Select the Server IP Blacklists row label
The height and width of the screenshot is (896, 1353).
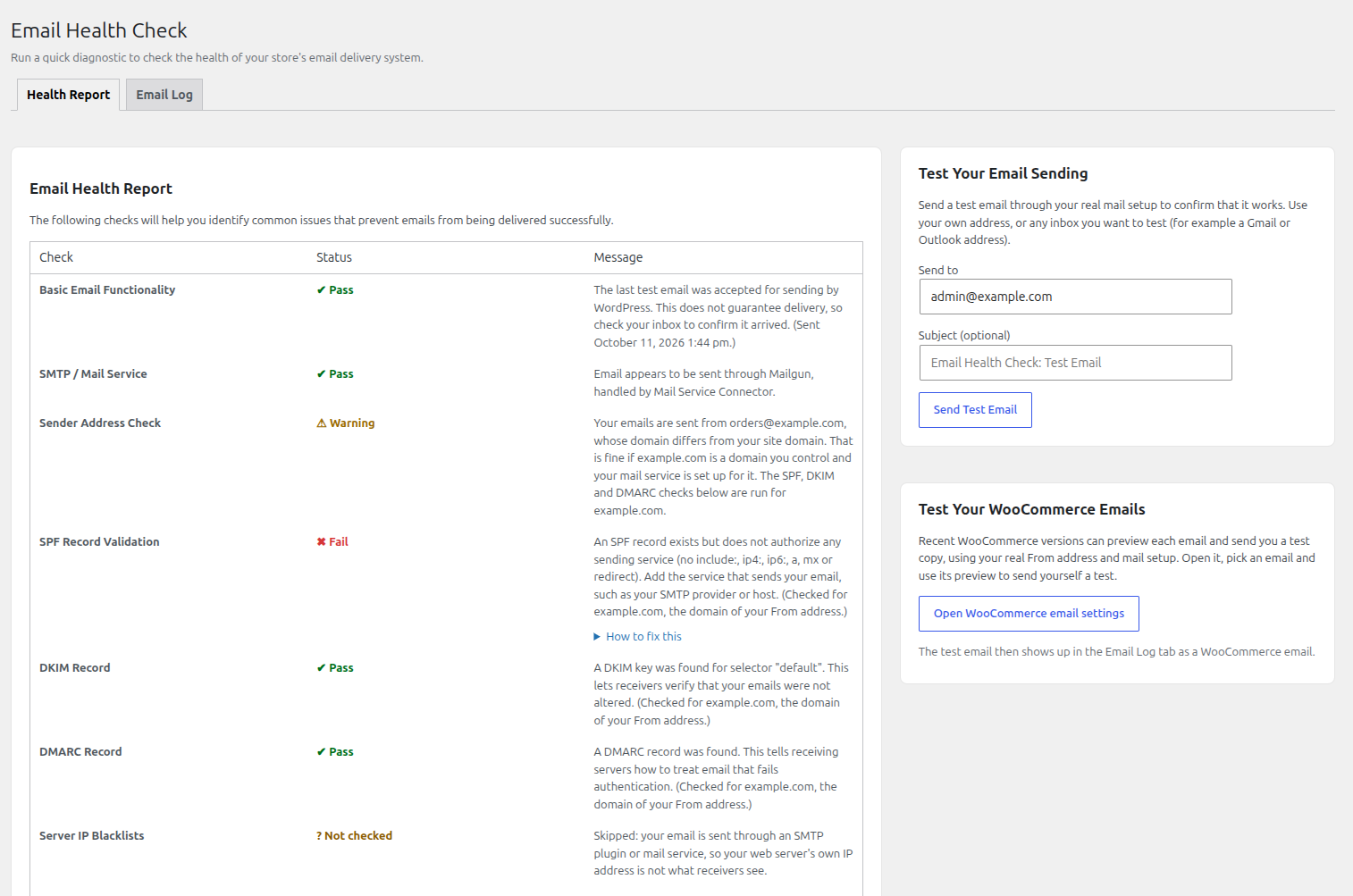pyautogui.click(x=92, y=836)
